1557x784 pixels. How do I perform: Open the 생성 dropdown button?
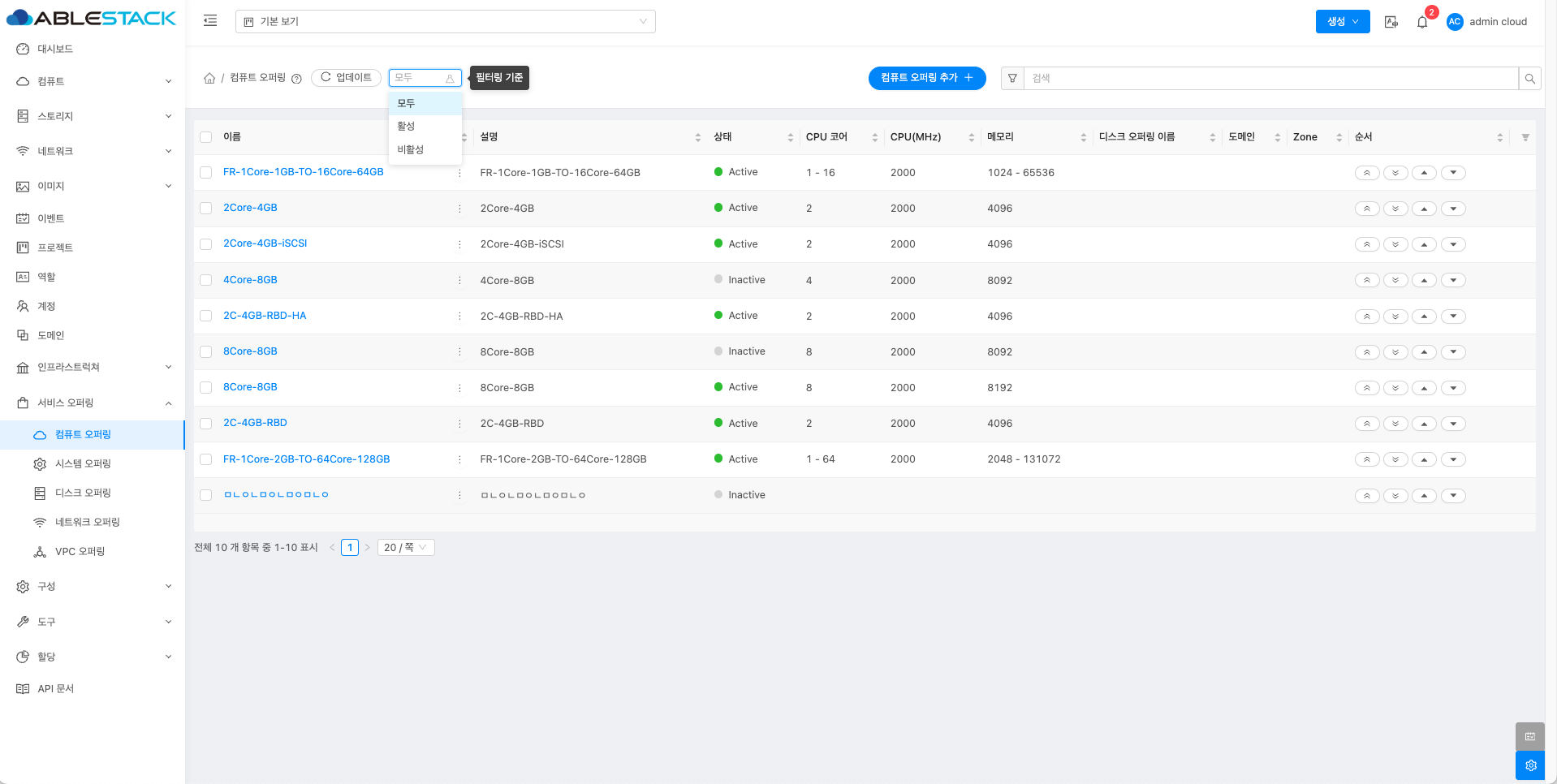1342,22
